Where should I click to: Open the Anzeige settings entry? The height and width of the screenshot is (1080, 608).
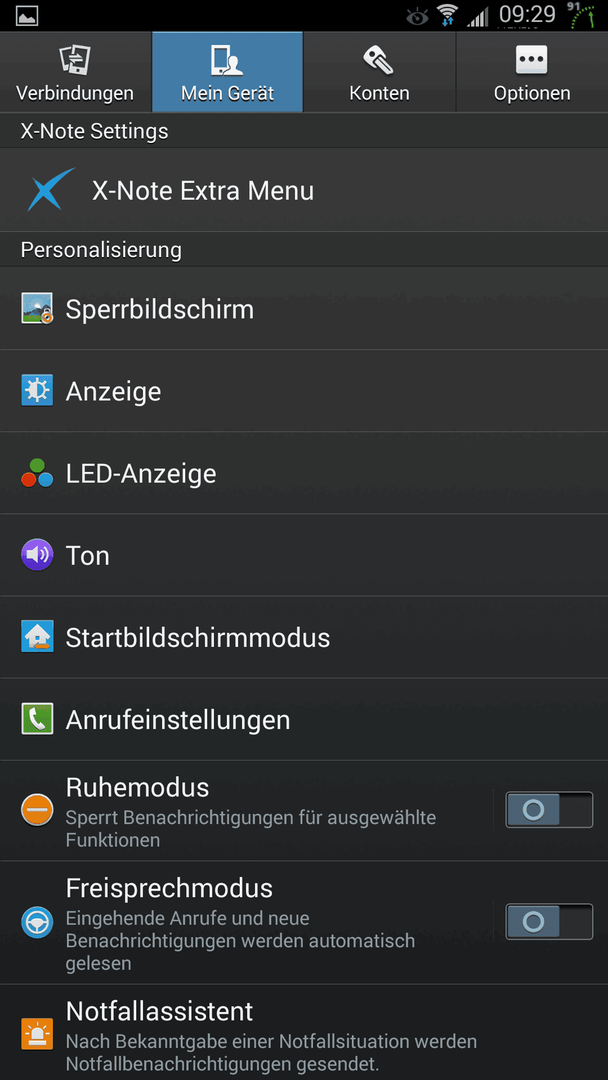304,391
